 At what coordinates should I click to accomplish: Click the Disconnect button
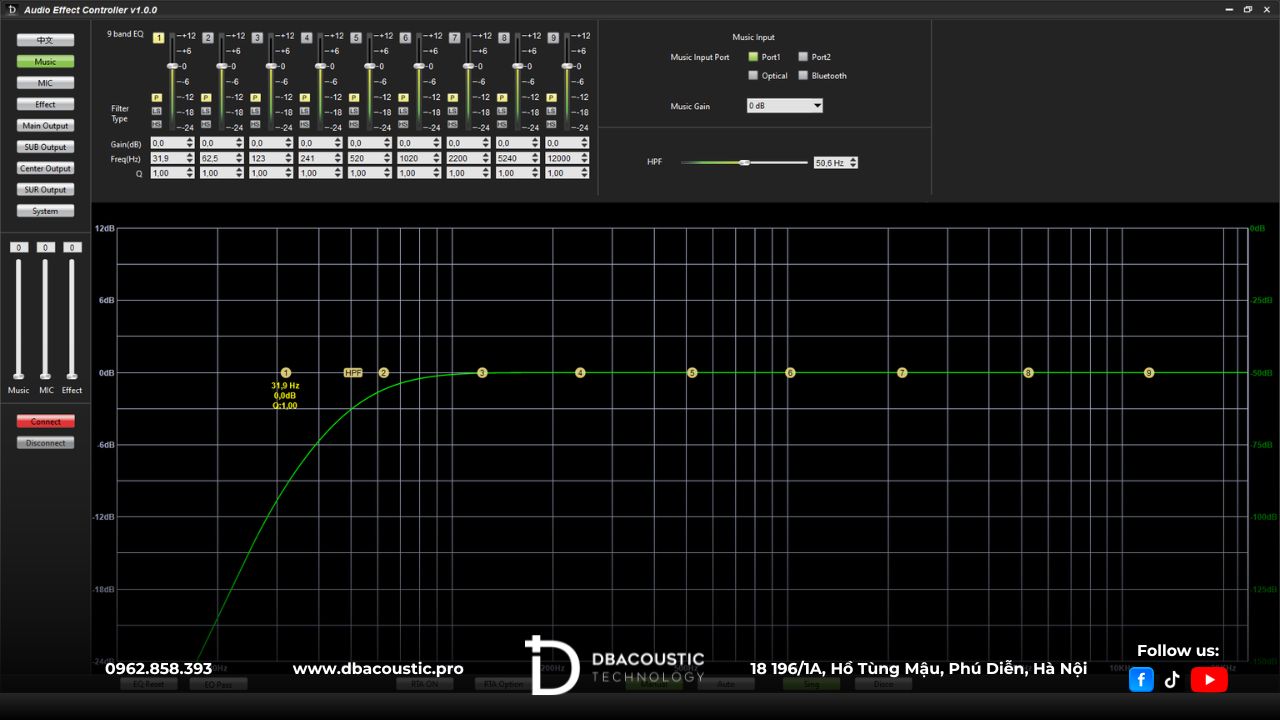(45, 443)
